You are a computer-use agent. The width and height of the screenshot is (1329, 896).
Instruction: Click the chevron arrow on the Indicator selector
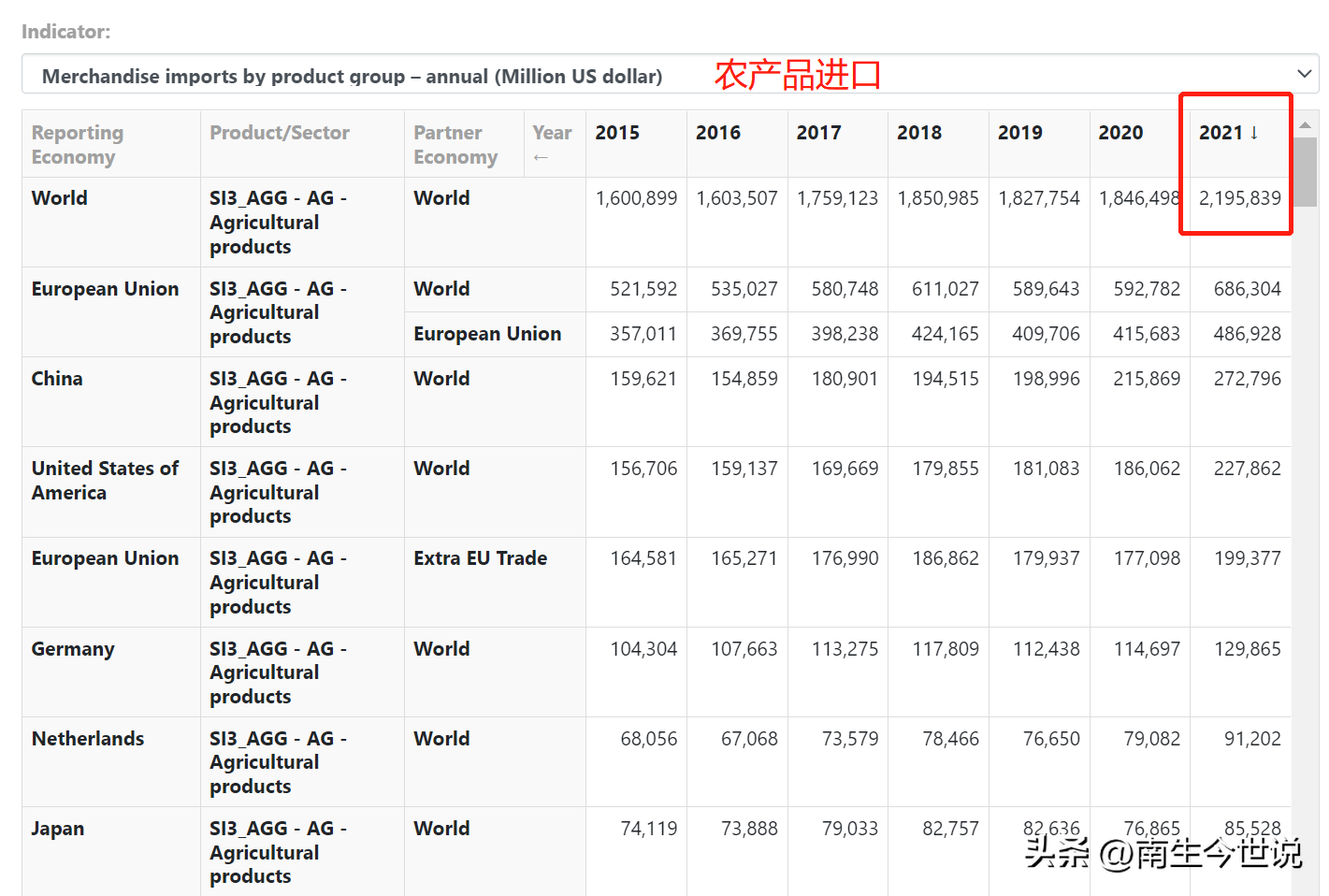pos(1304,74)
